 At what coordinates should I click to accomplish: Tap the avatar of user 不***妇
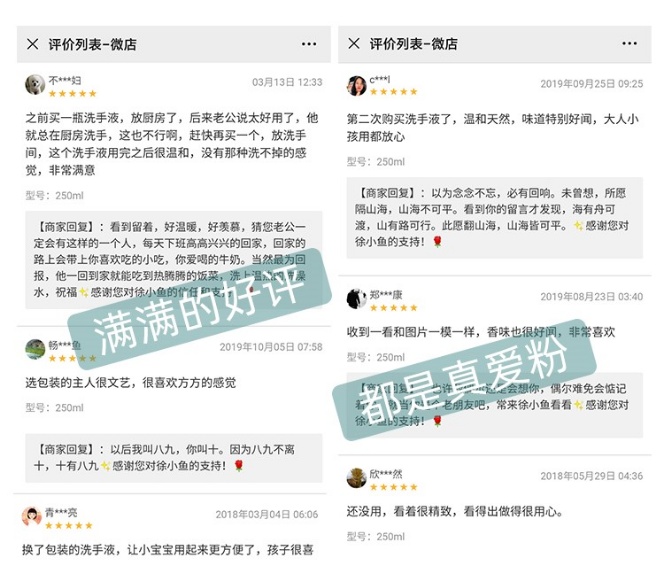click(x=35, y=85)
